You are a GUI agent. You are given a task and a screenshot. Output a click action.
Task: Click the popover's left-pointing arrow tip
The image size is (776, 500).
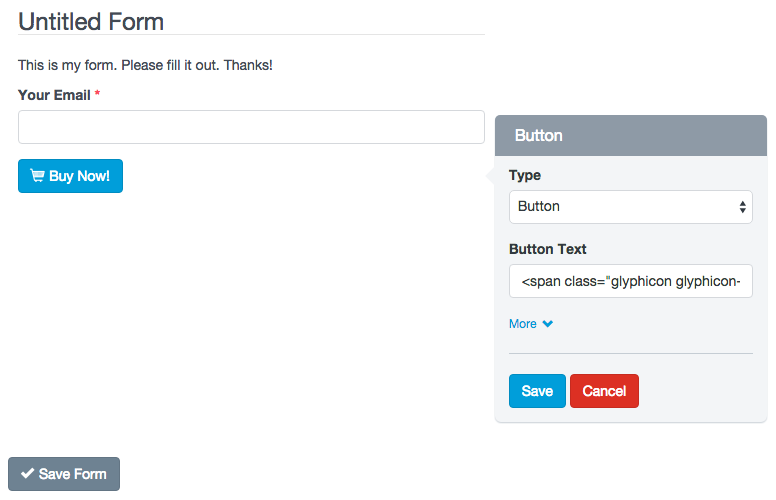pos(490,176)
